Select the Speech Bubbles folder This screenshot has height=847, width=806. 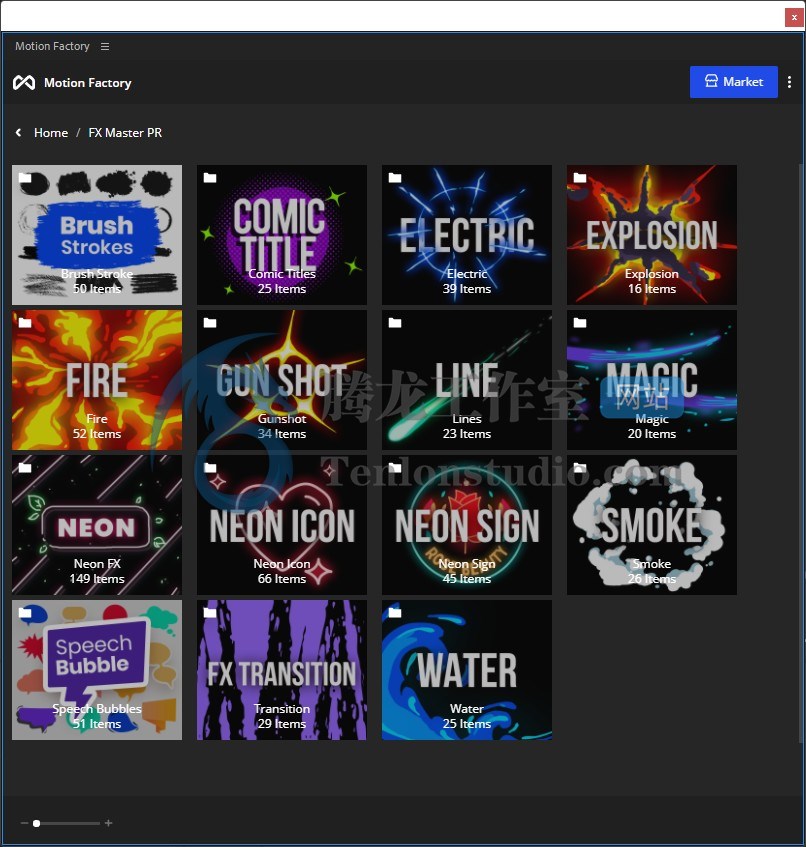(x=97, y=670)
